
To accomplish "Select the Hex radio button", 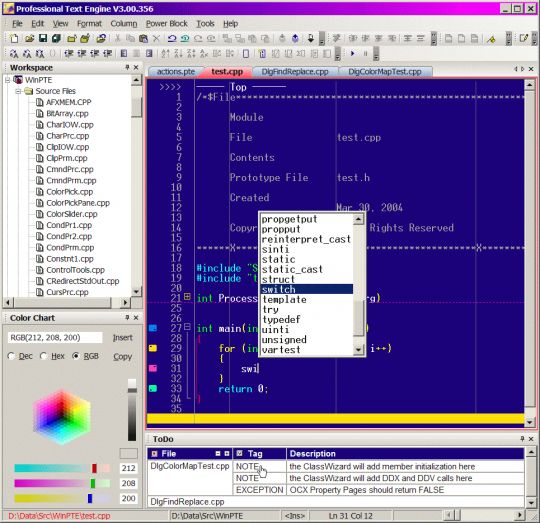I will click(x=43, y=356).
